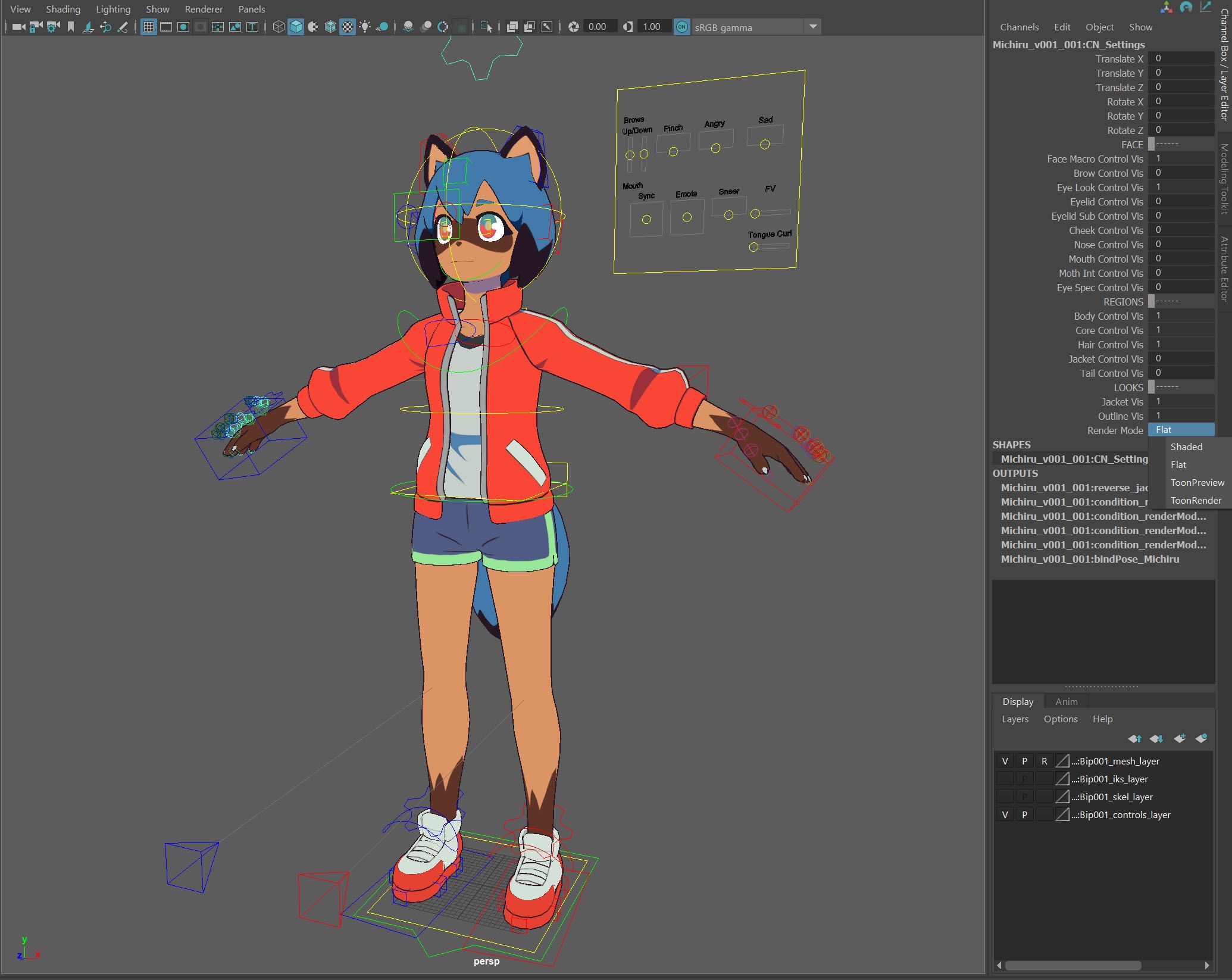Open the Lighting menu

click(x=113, y=9)
